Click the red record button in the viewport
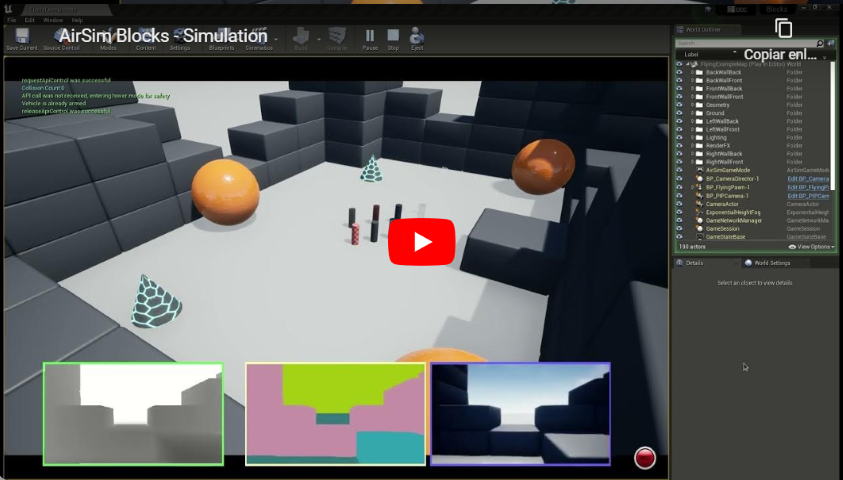This screenshot has width=843, height=480. tap(645, 458)
